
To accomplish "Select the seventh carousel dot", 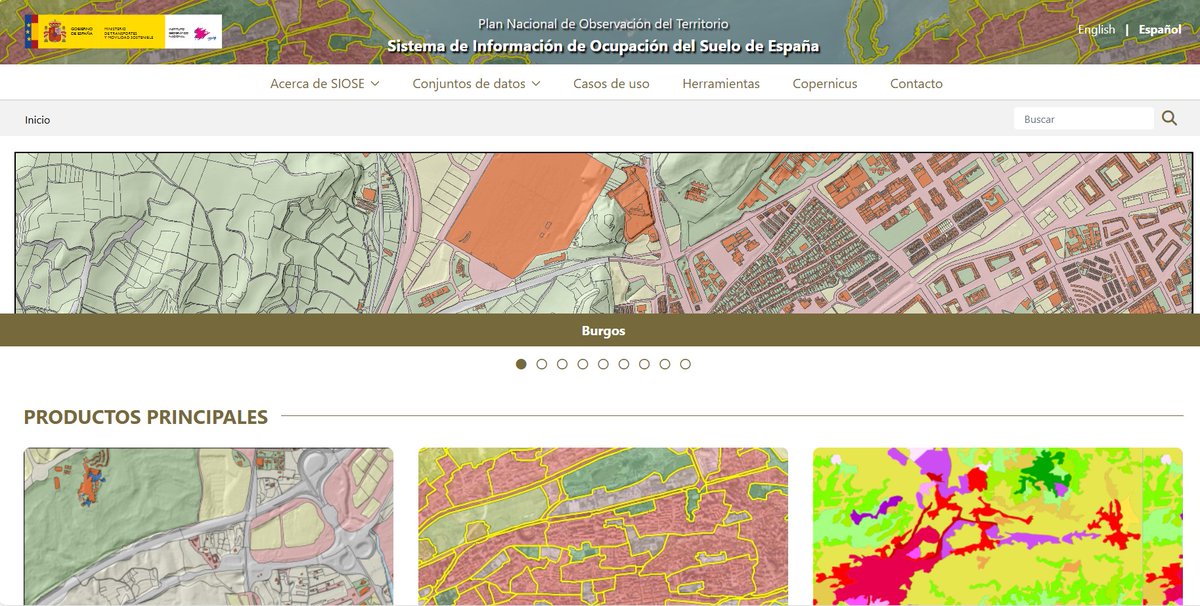I will [644, 364].
